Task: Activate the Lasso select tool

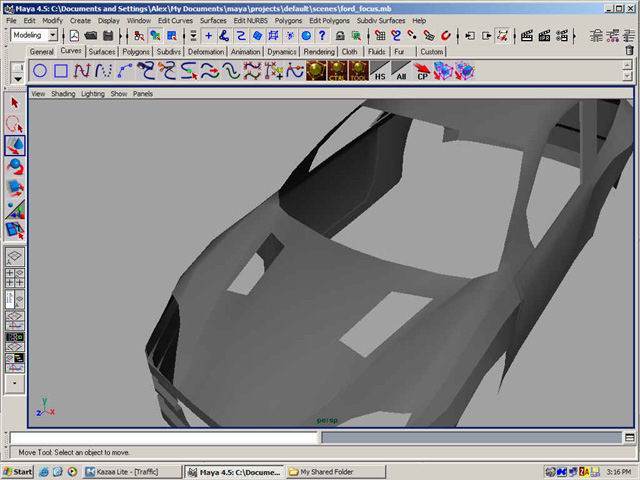Action: point(15,124)
